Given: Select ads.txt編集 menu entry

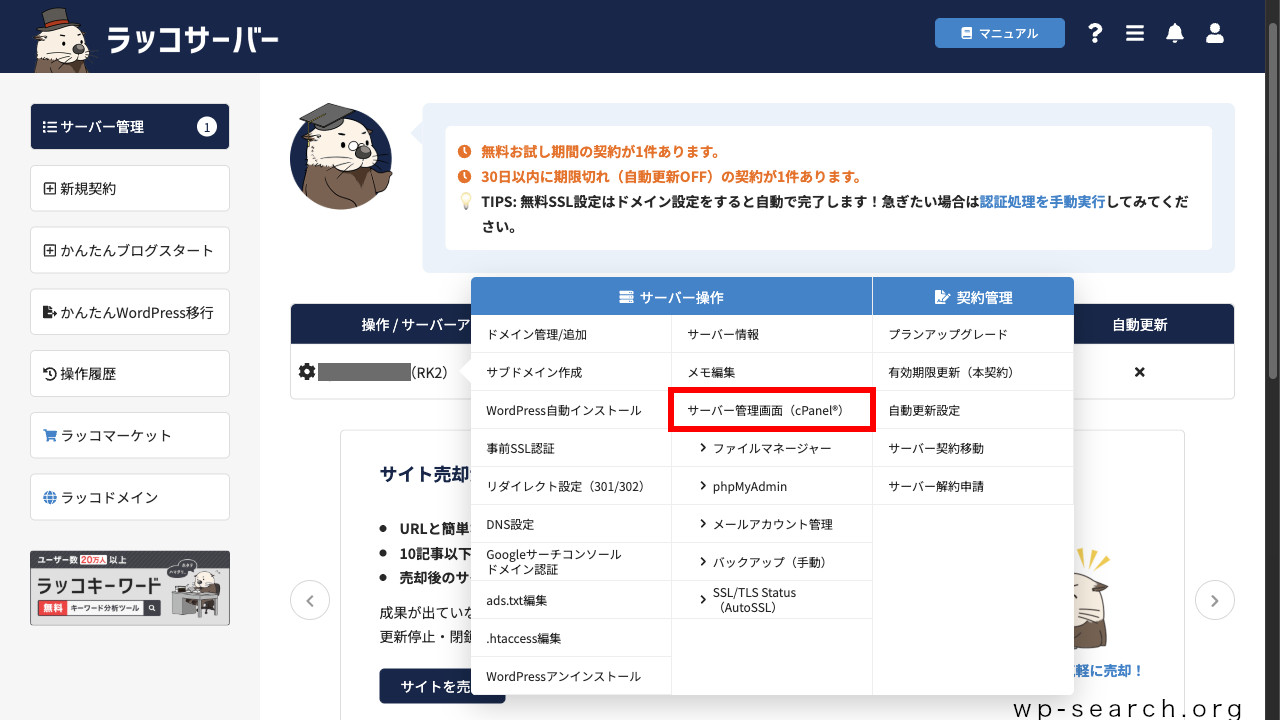Looking at the screenshot, I should [x=571, y=600].
